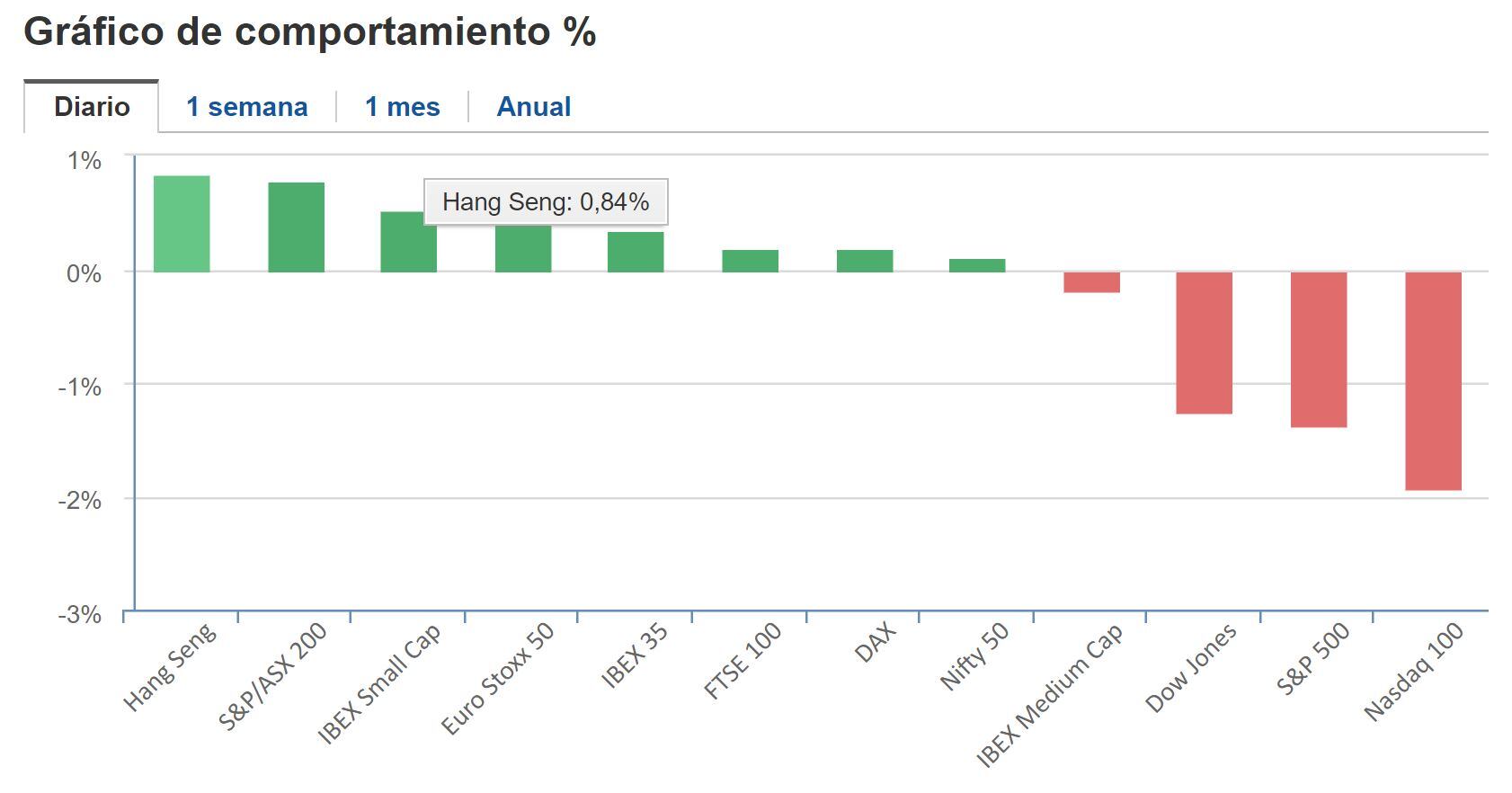Click the FTSE 100 bar
This screenshot has width=1512, height=793.
pyautogui.click(x=751, y=261)
